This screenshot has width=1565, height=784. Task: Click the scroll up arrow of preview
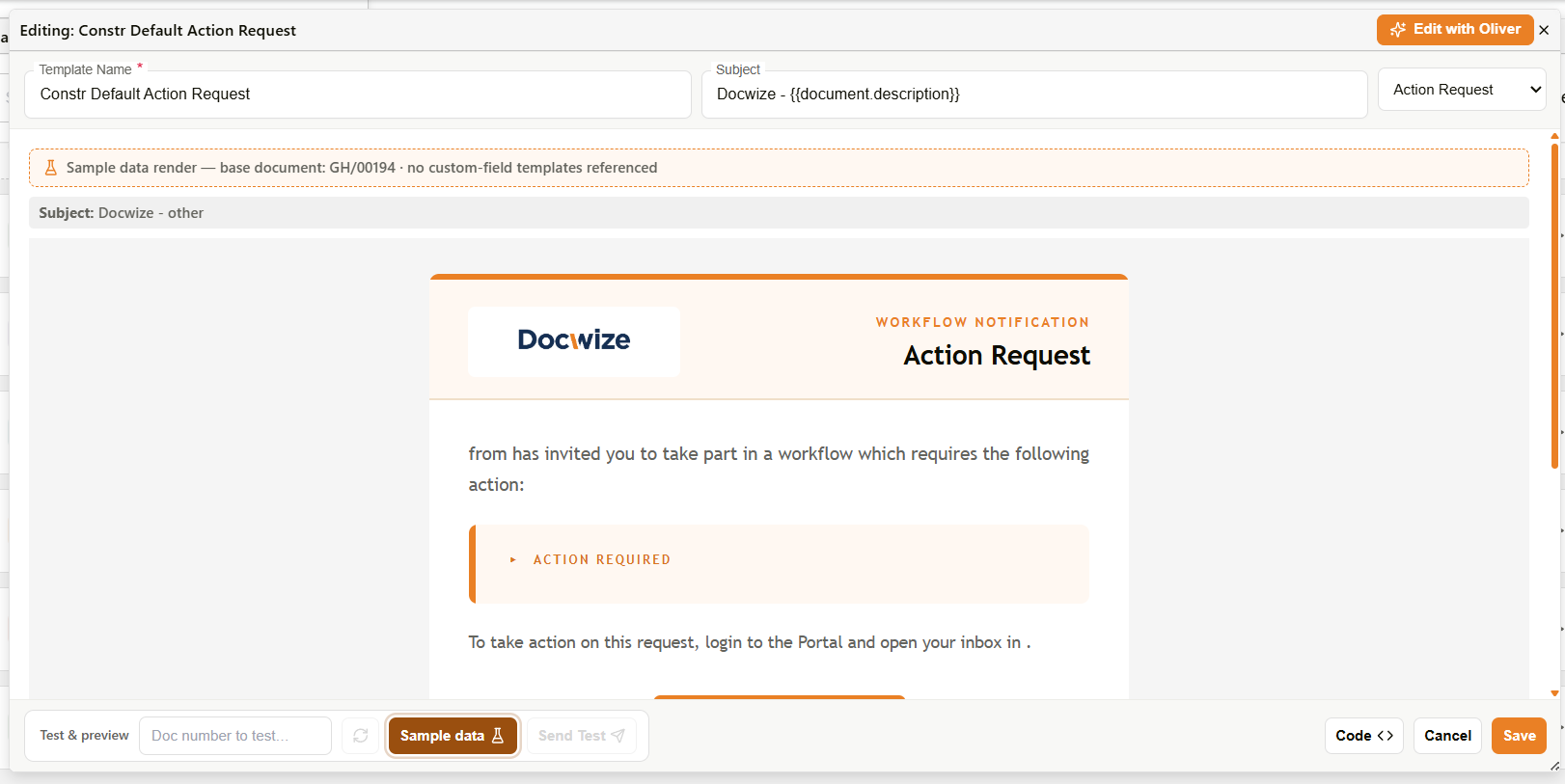tap(1554, 136)
